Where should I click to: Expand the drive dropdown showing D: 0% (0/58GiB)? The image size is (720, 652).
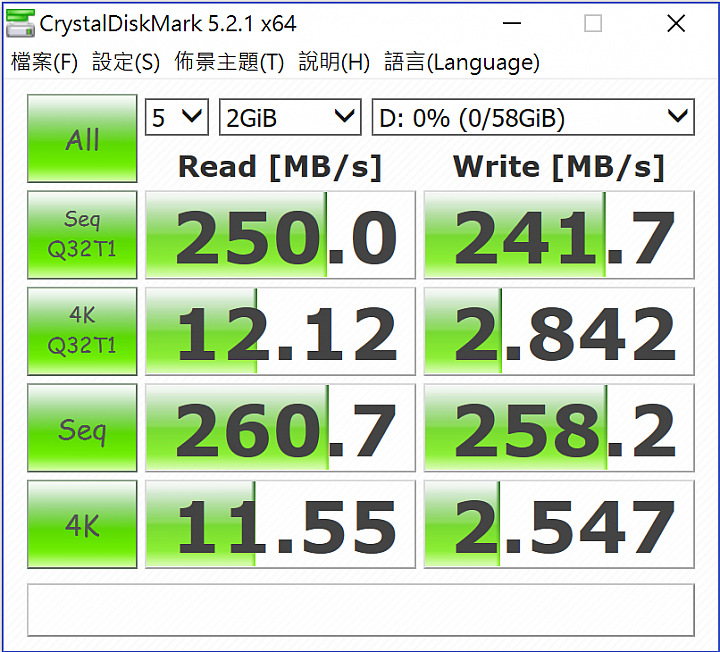[x=533, y=117]
